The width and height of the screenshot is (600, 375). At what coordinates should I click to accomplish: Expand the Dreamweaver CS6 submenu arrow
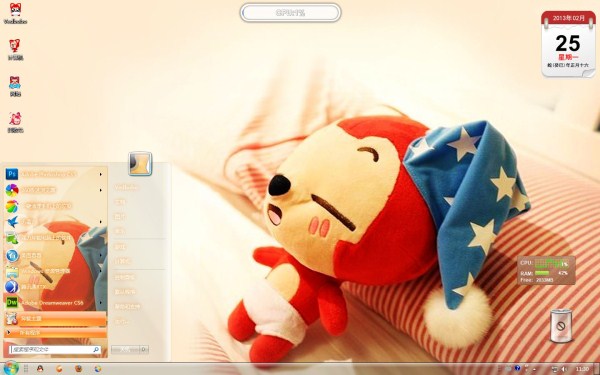click(101, 303)
